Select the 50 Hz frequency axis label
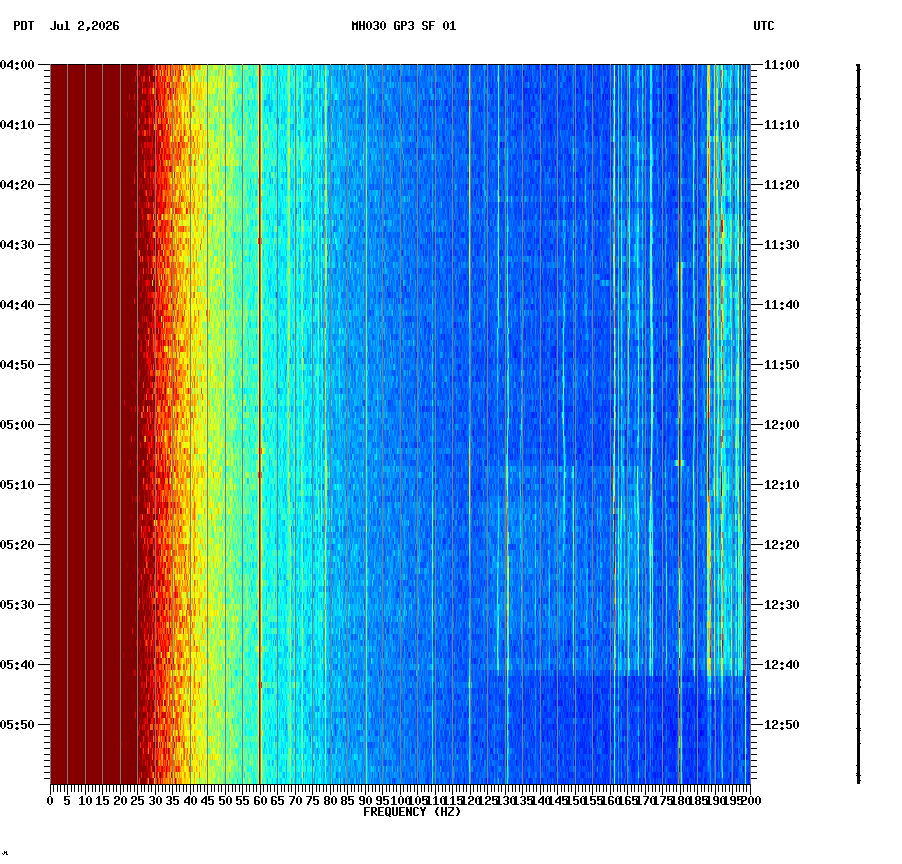The height and width of the screenshot is (864, 902). pos(225,801)
